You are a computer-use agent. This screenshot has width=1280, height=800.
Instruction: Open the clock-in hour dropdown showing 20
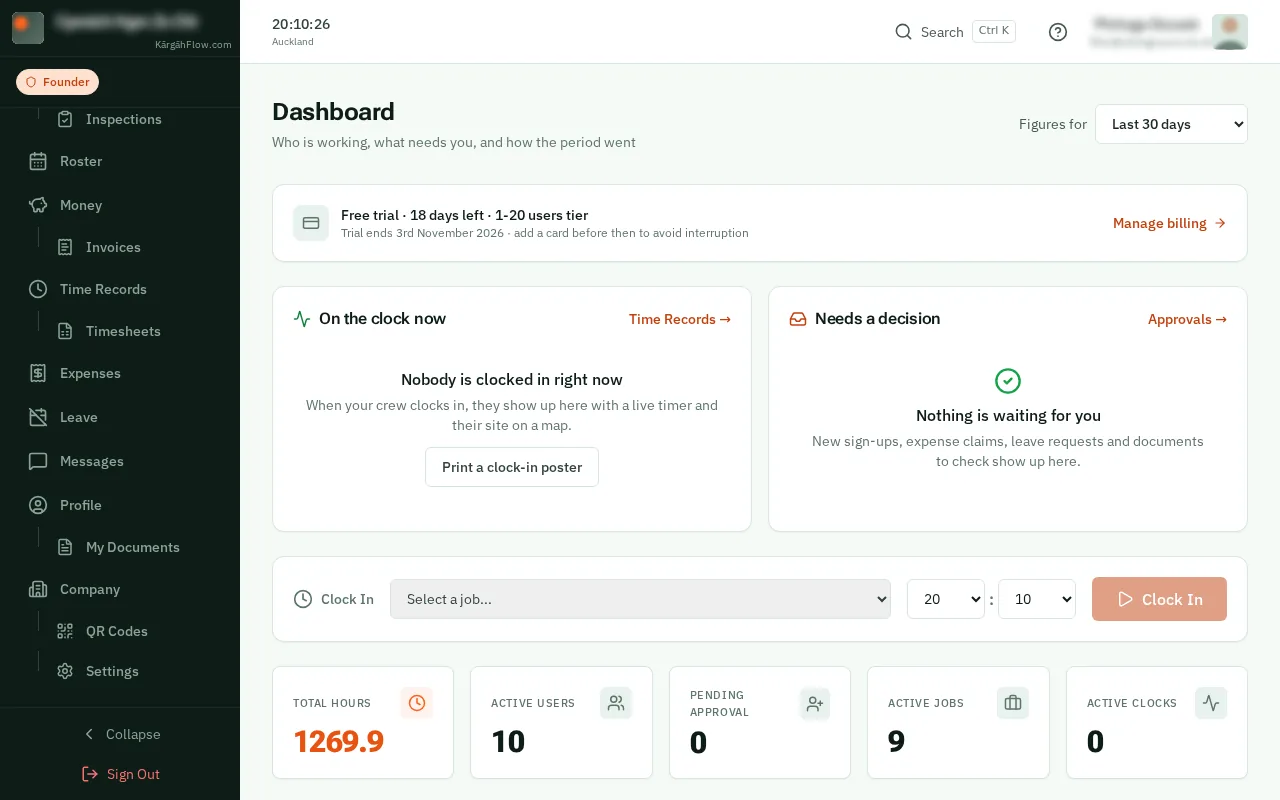[x=946, y=599]
